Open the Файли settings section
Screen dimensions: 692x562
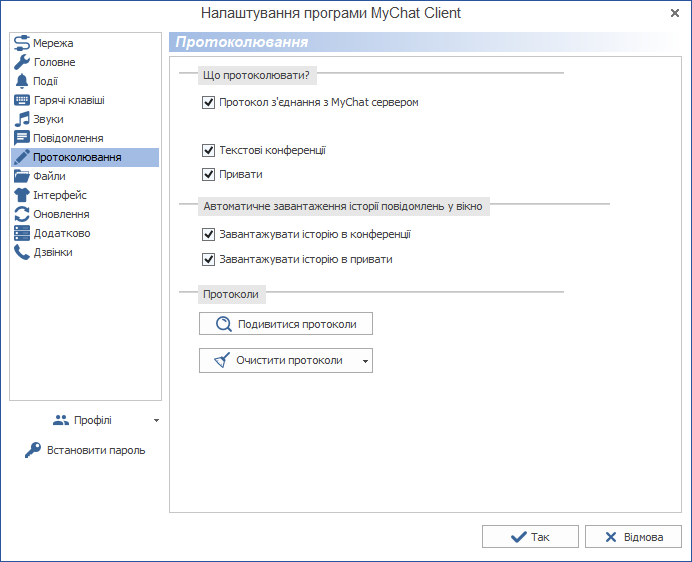click(x=85, y=176)
